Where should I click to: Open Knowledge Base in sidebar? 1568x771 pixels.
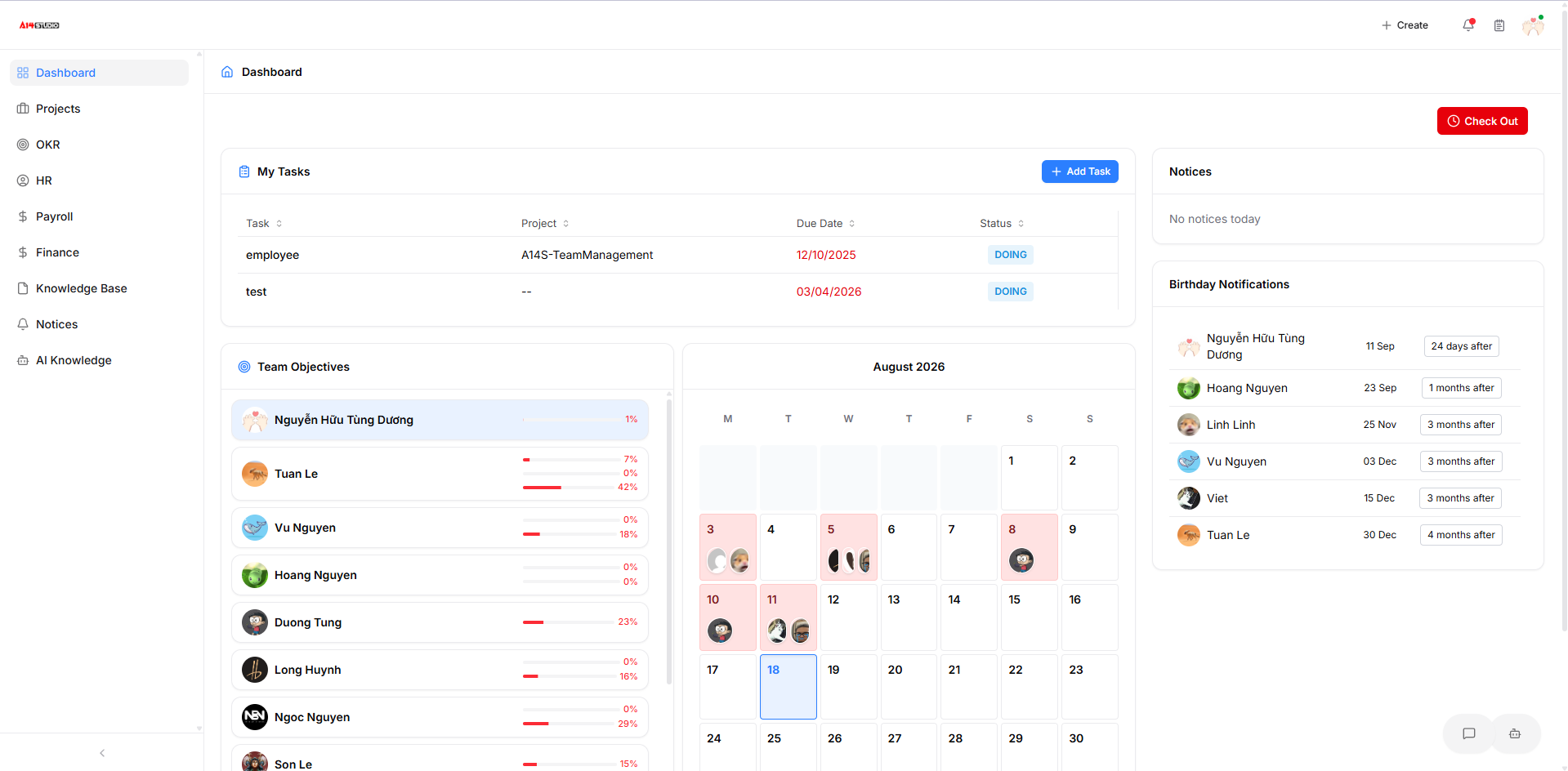click(99, 288)
